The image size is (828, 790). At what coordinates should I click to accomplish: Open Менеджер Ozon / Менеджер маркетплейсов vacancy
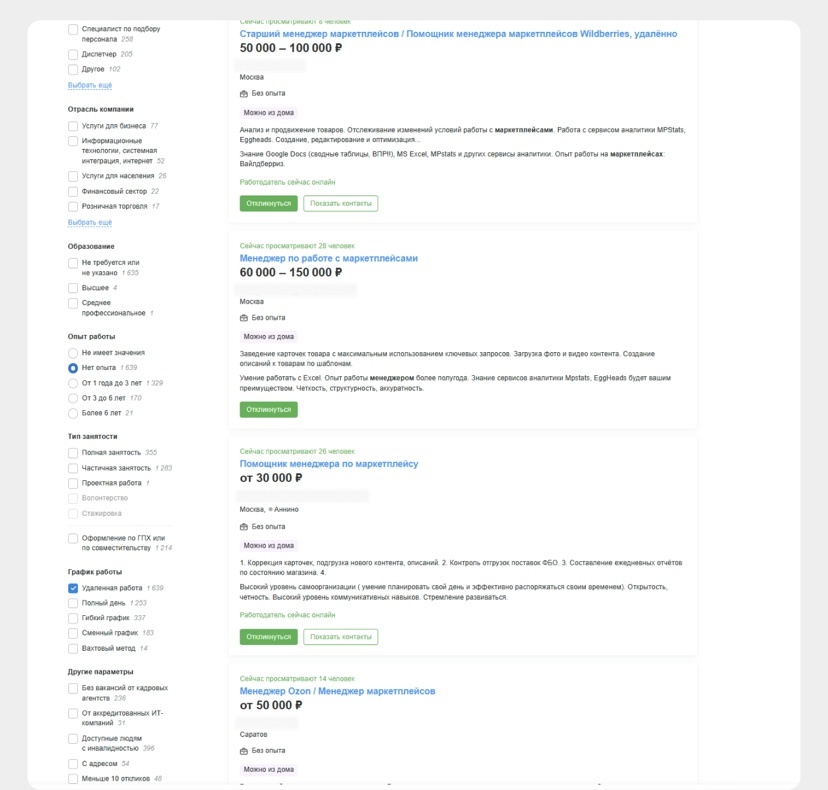(x=337, y=691)
